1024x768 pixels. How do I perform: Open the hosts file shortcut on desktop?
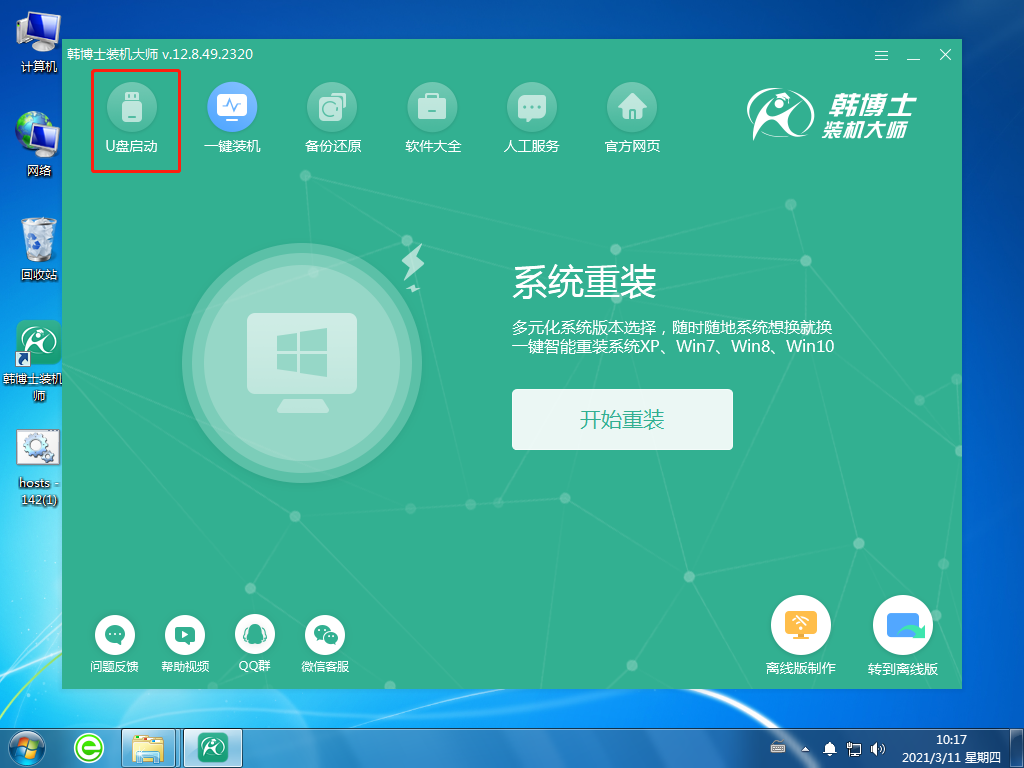click(36, 447)
